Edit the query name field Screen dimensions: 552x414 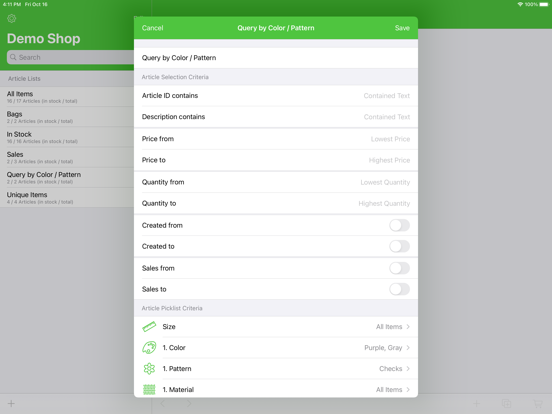pos(276,58)
